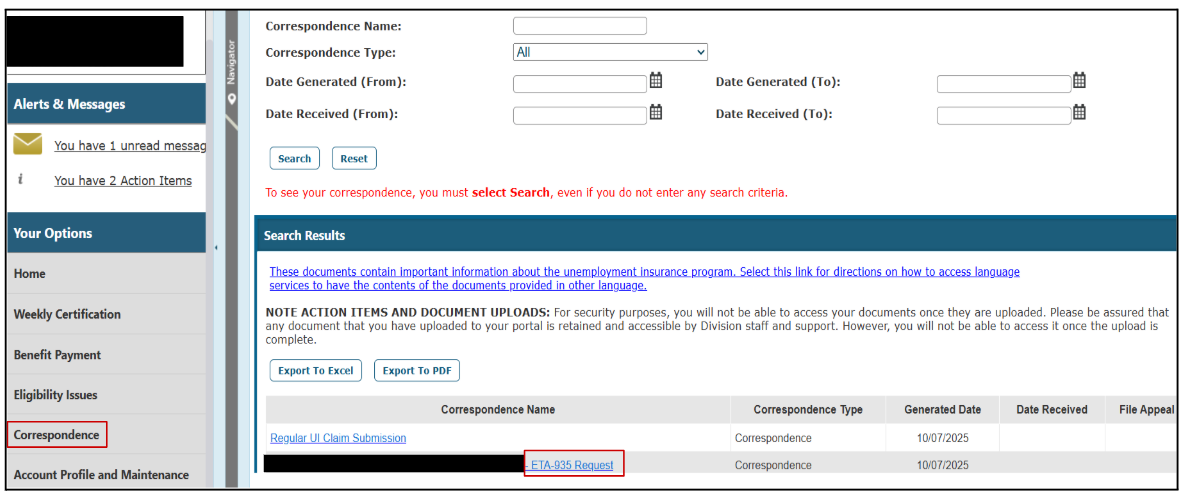Screen dimensions: 1182x495
Task: Click the Navigator location pin icon
Action: pos(232,99)
